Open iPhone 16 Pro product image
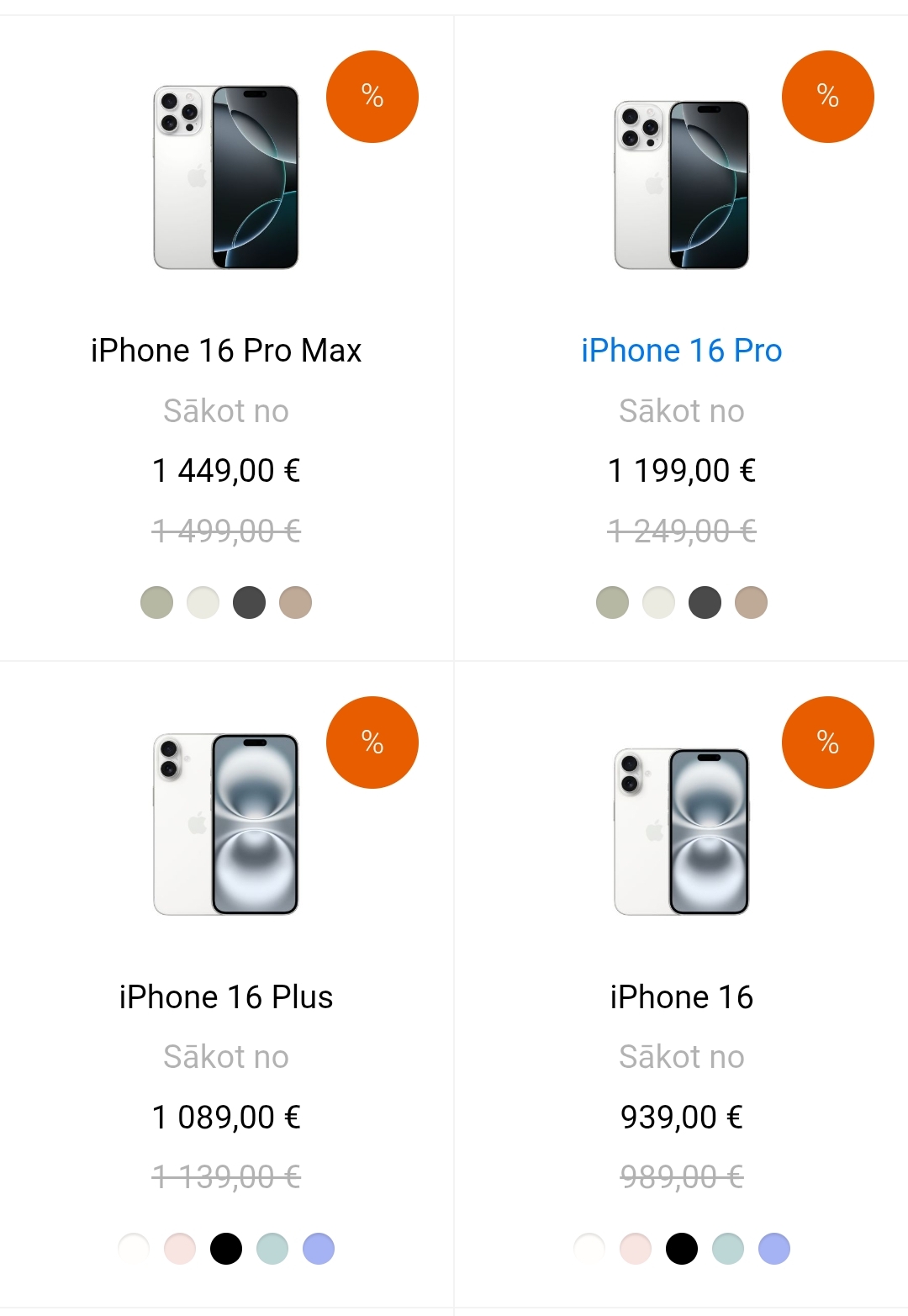908x1316 pixels. [x=682, y=185]
